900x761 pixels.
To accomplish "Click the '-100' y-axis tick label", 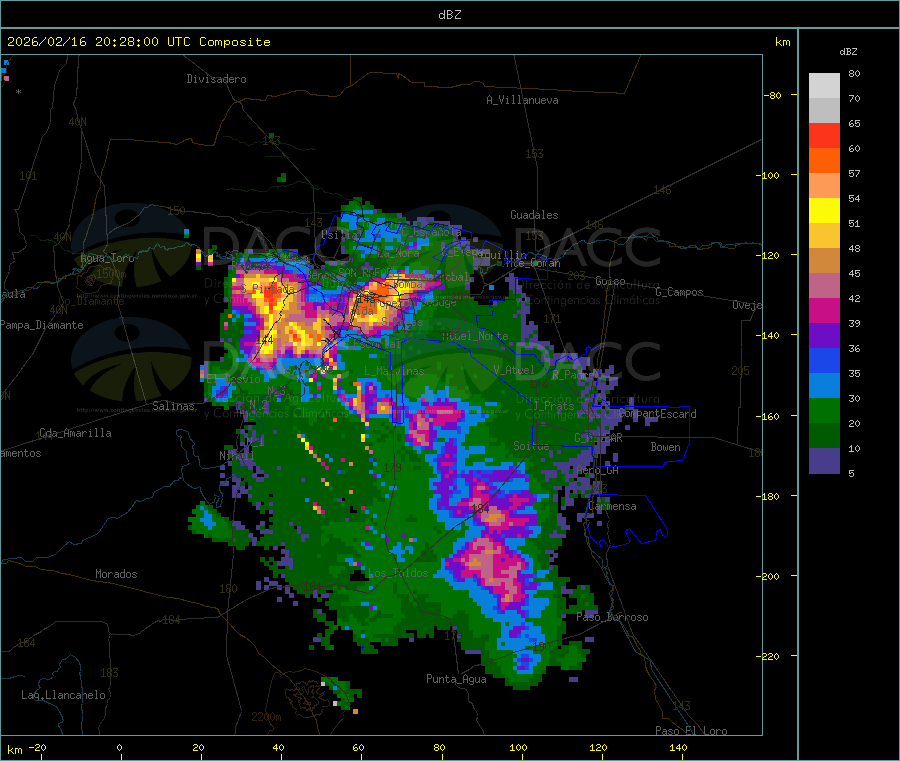I will pos(768,176).
